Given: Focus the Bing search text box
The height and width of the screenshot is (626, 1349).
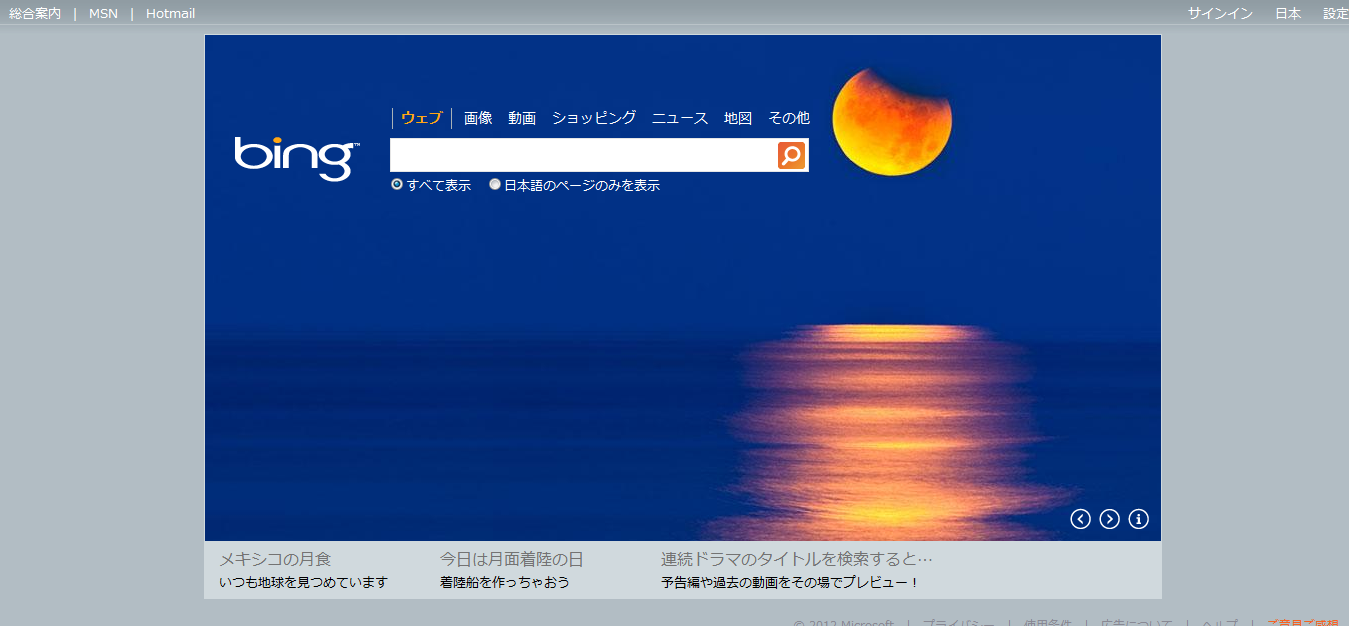Looking at the screenshot, I should coord(583,155).
